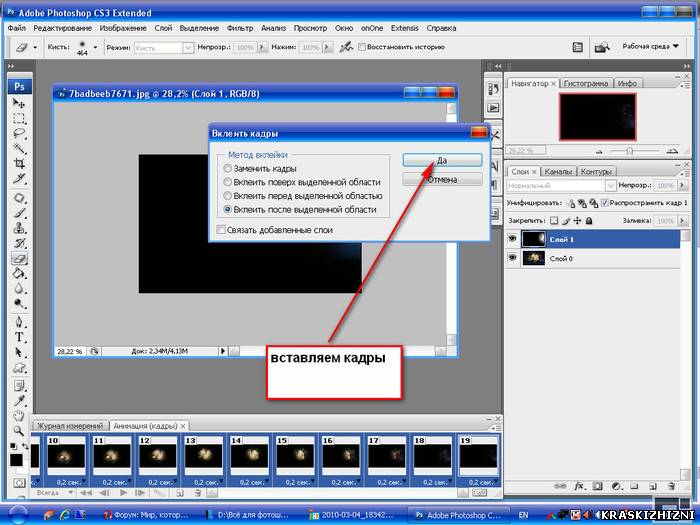Click the Navigator zoom slider

pyautogui.click(x=629, y=151)
